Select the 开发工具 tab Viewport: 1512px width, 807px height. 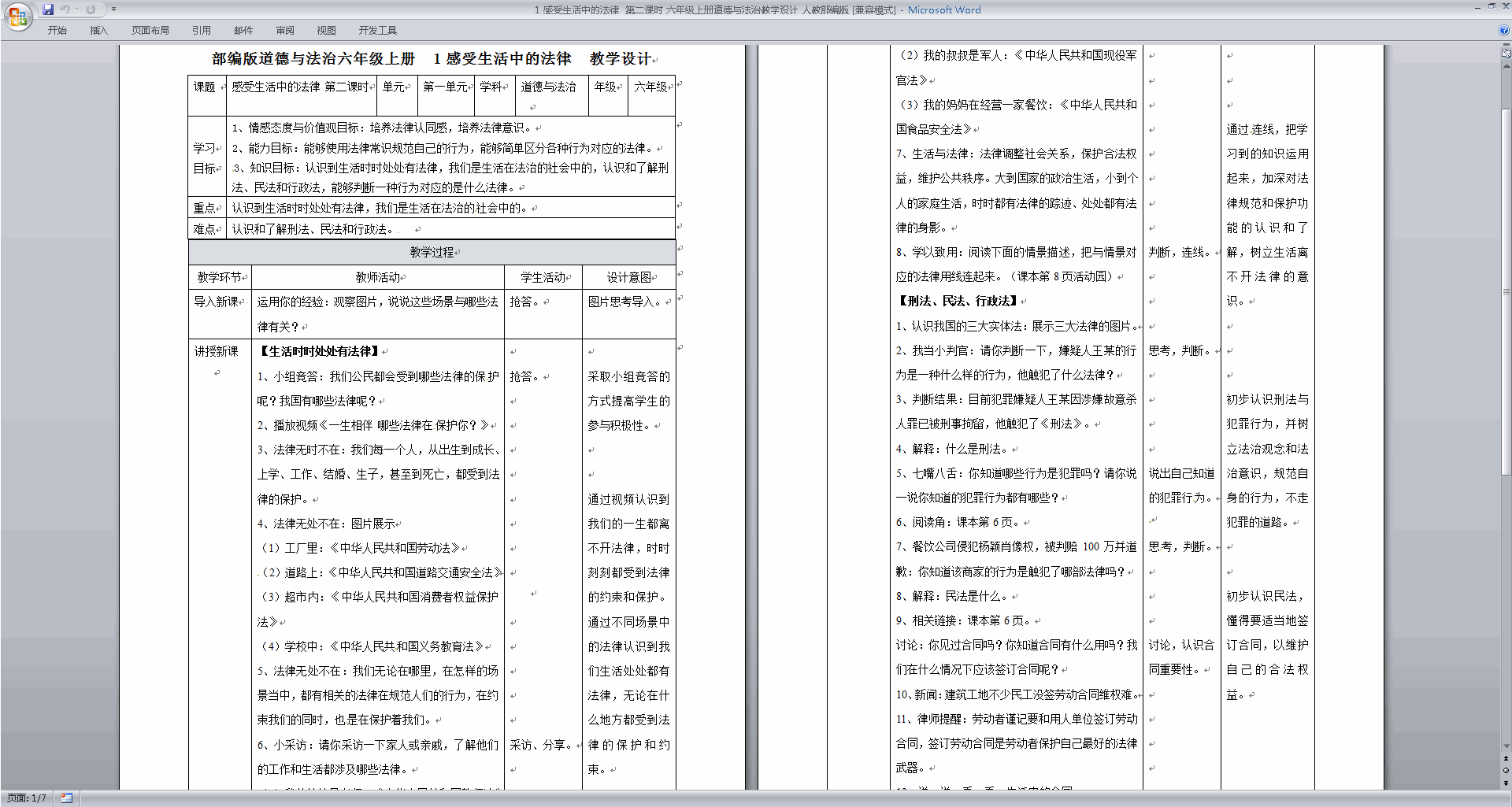(x=377, y=30)
